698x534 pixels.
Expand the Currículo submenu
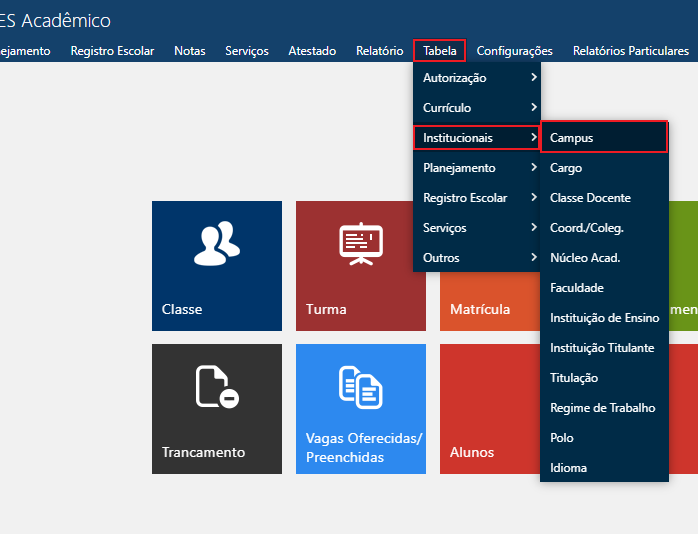tap(476, 108)
